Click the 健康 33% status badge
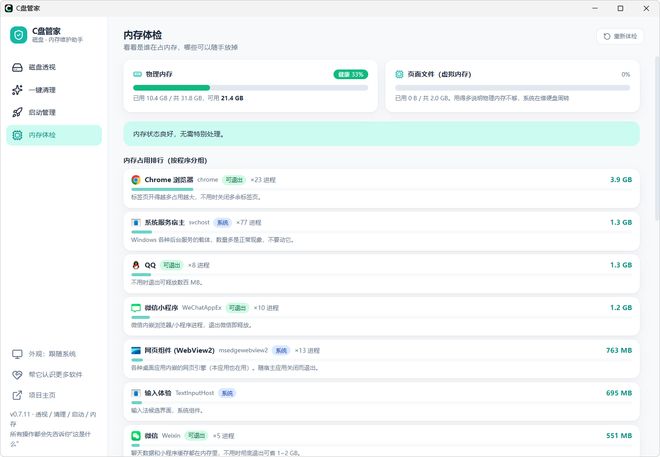The image size is (660, 457). (x=351, y=74)
